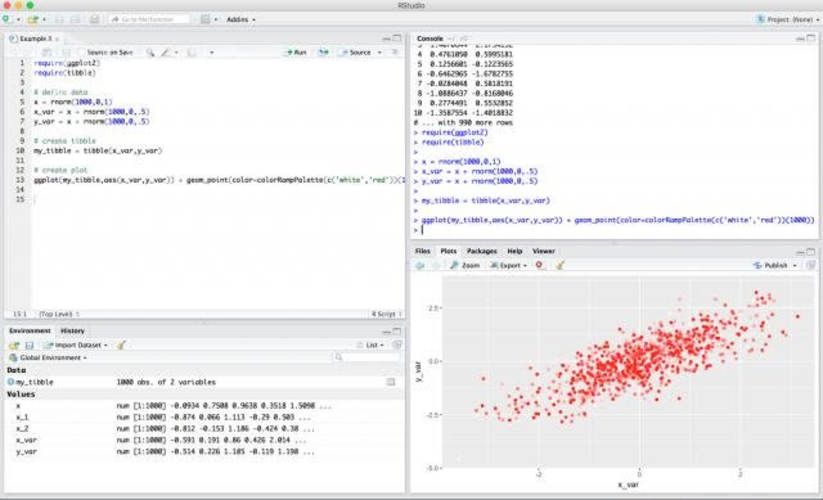This screenshot has height=500, width=823.
Task: Click code line 10 my_tibble assignment
Action: tap(98, 151)
